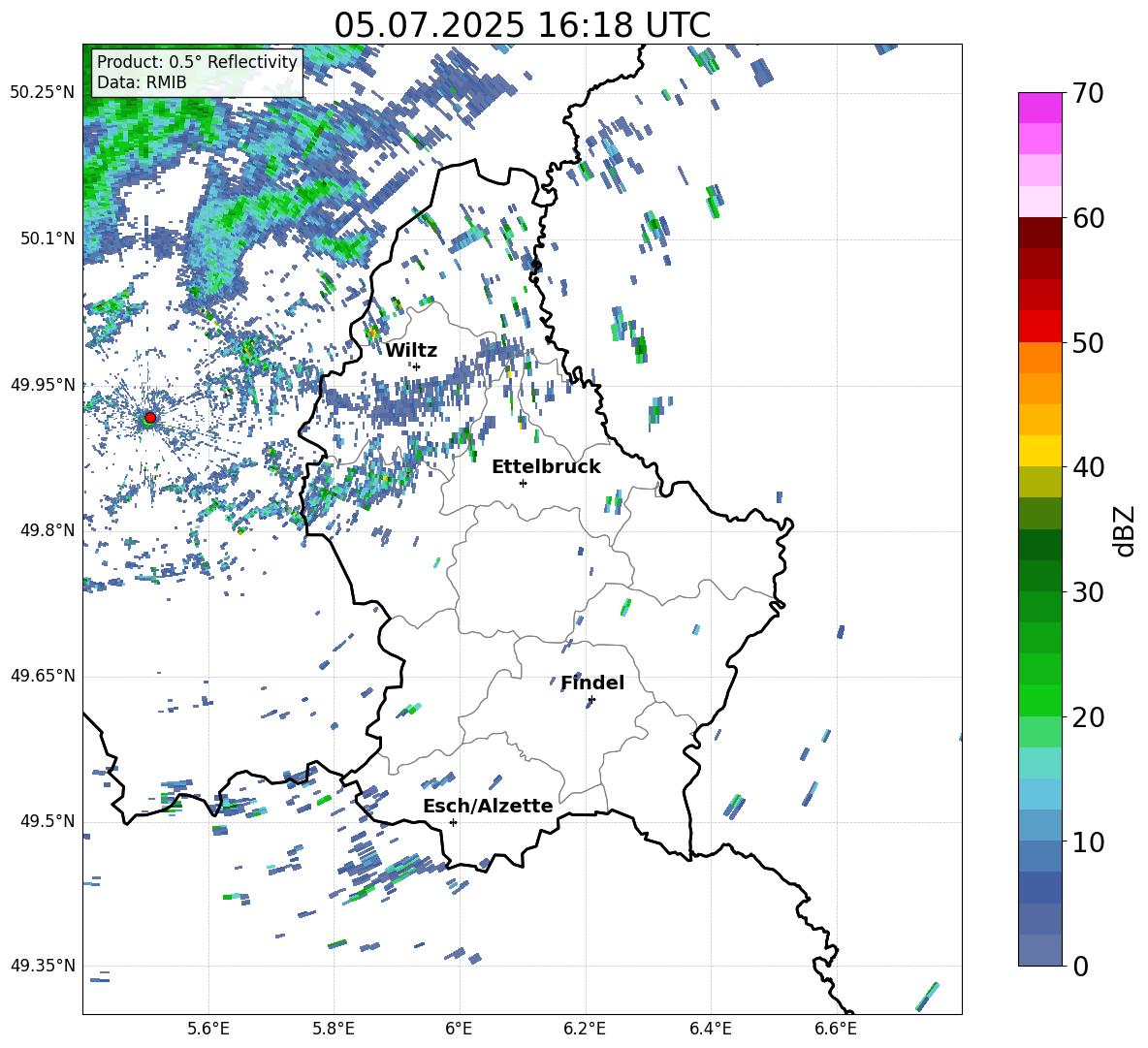Pick the grey-blue swatch at bottom of colorbar
The image size is (1148, 1048).
(1040, 950)
